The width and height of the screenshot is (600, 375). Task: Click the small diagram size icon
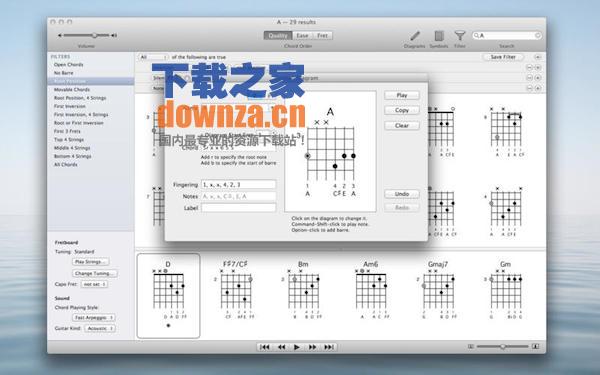point(471,347)
